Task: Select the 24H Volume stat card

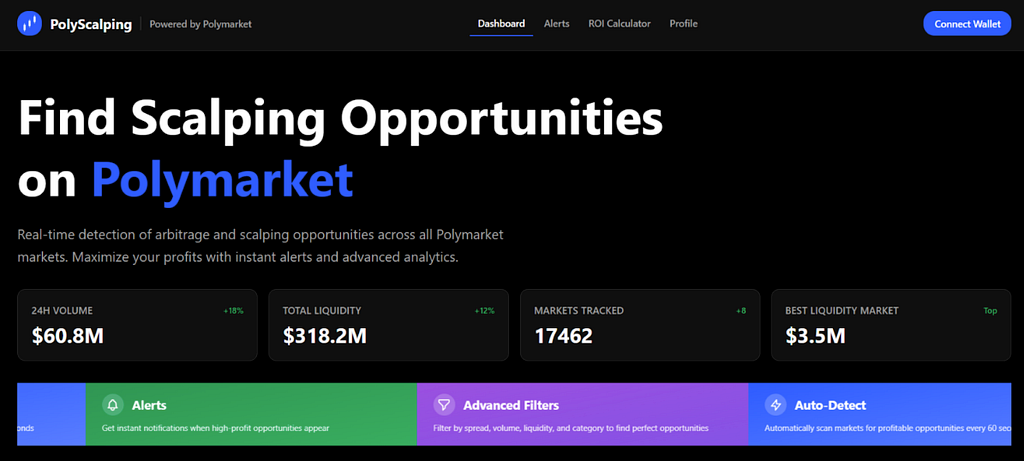Action: (x=137, y=325)
